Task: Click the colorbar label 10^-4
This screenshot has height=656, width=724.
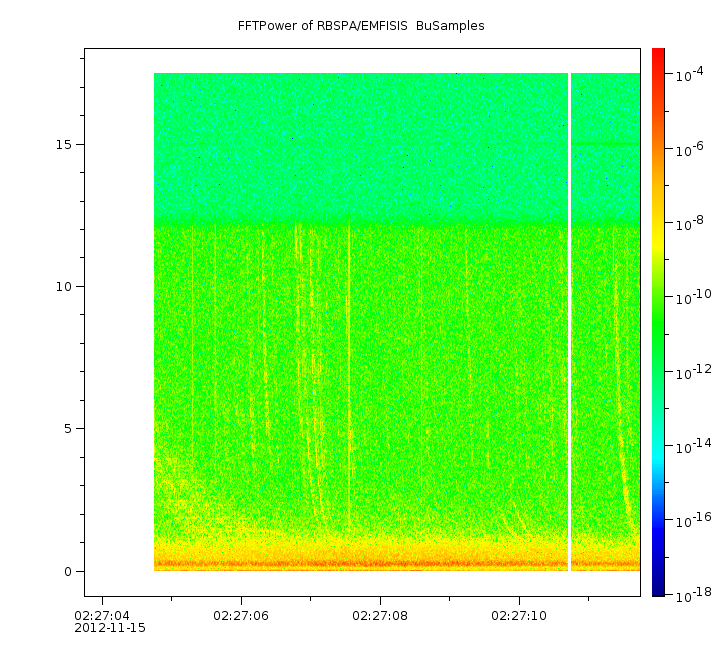Action: click(x=690, y=74)
